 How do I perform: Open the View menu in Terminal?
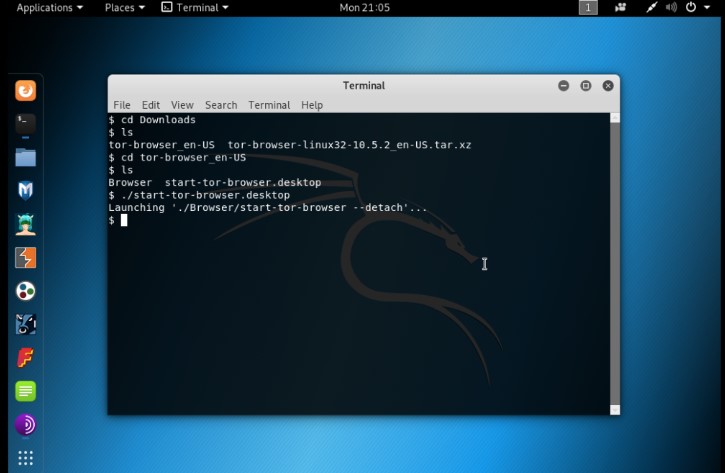click(182, 105)
